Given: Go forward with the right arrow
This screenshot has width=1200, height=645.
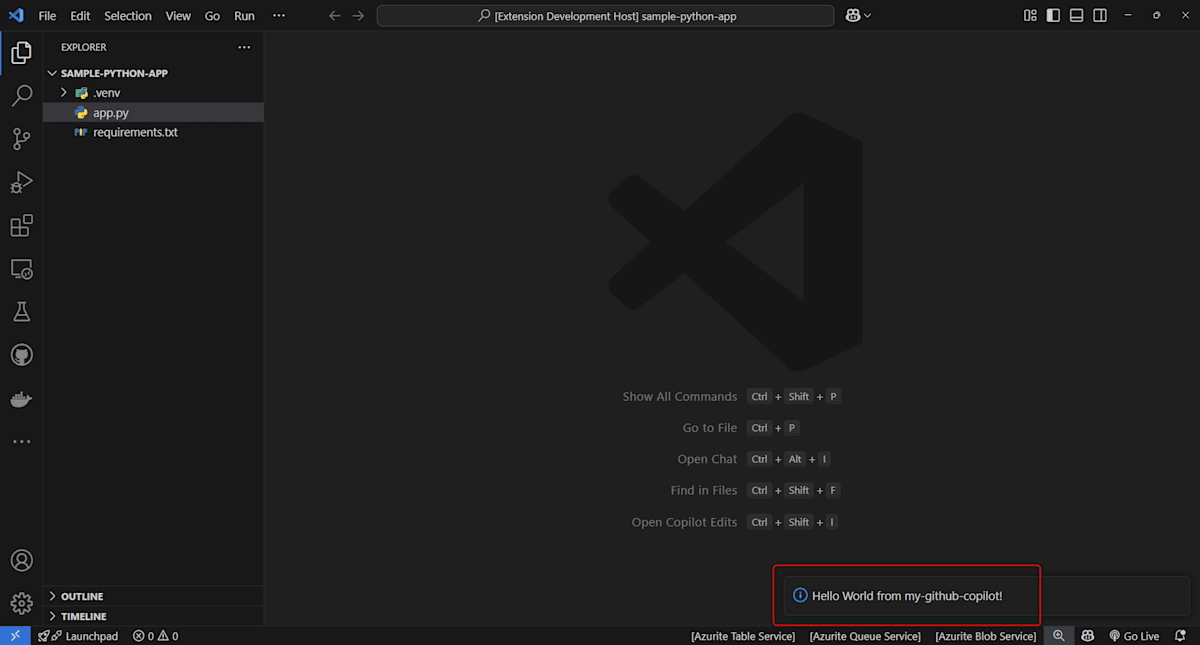Looking at the screenshot, I should click(x=358, y=16).
